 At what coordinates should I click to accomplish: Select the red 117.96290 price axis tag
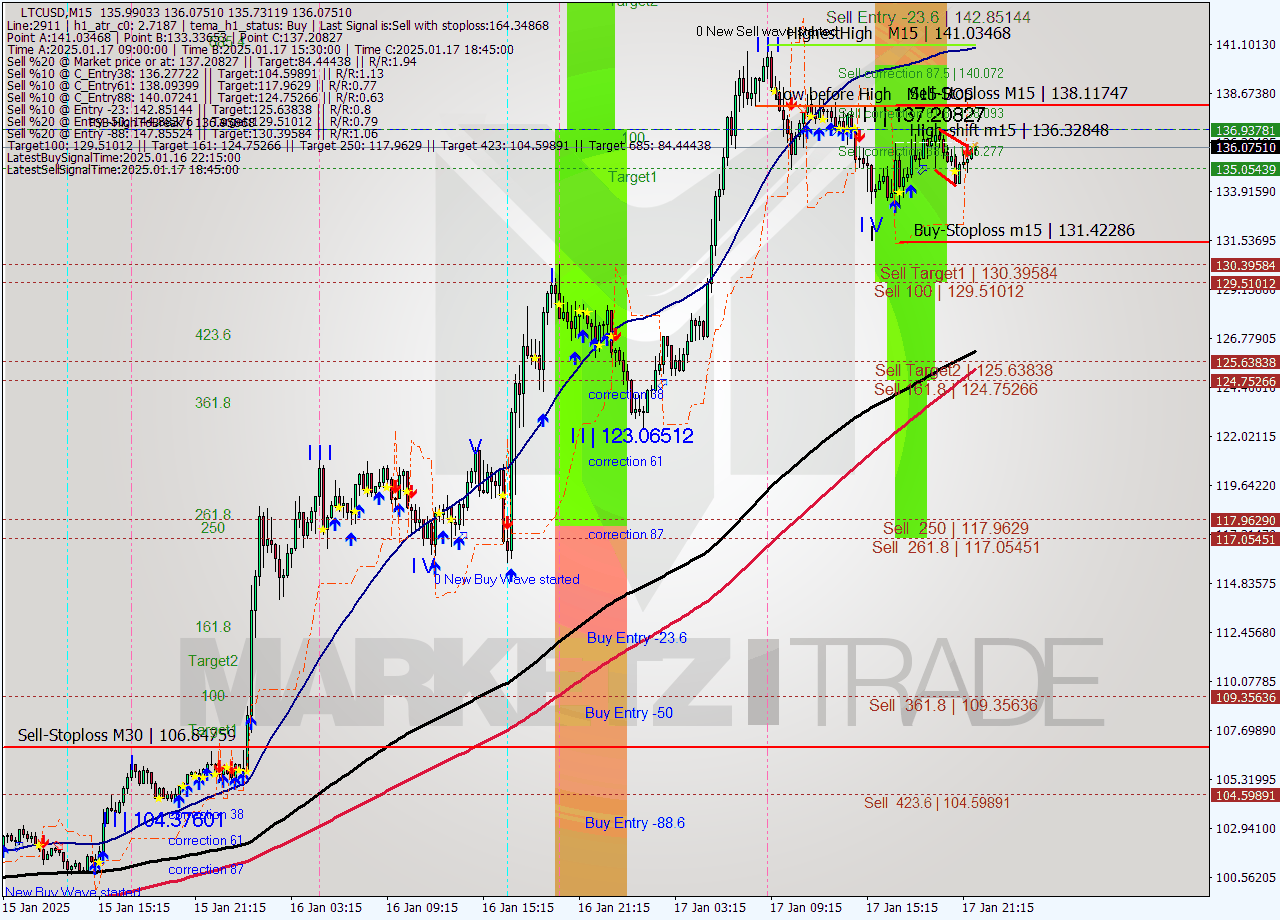tap(1245, 520)
